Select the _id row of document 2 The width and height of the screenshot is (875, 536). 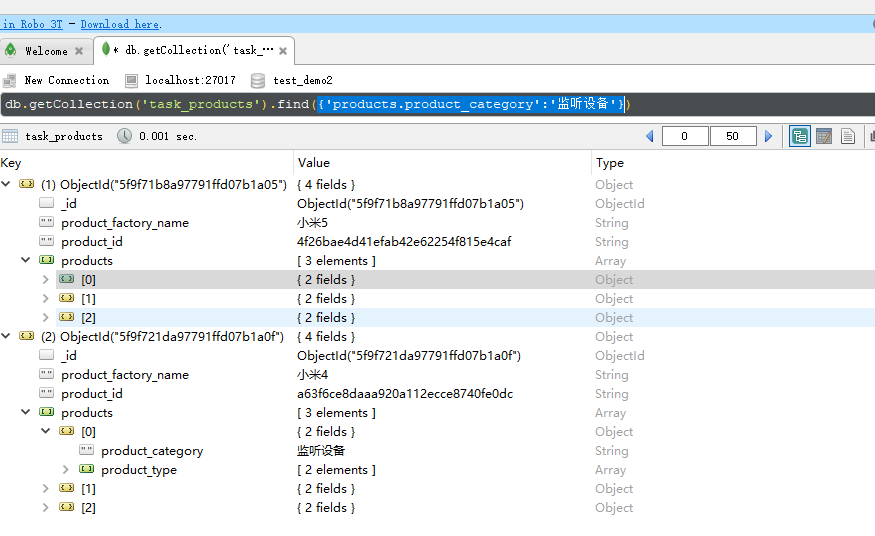click(438, 356)
